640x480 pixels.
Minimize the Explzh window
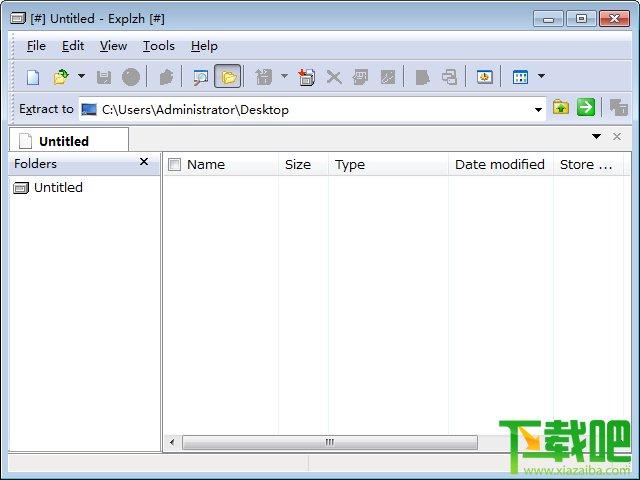[548, 19]
